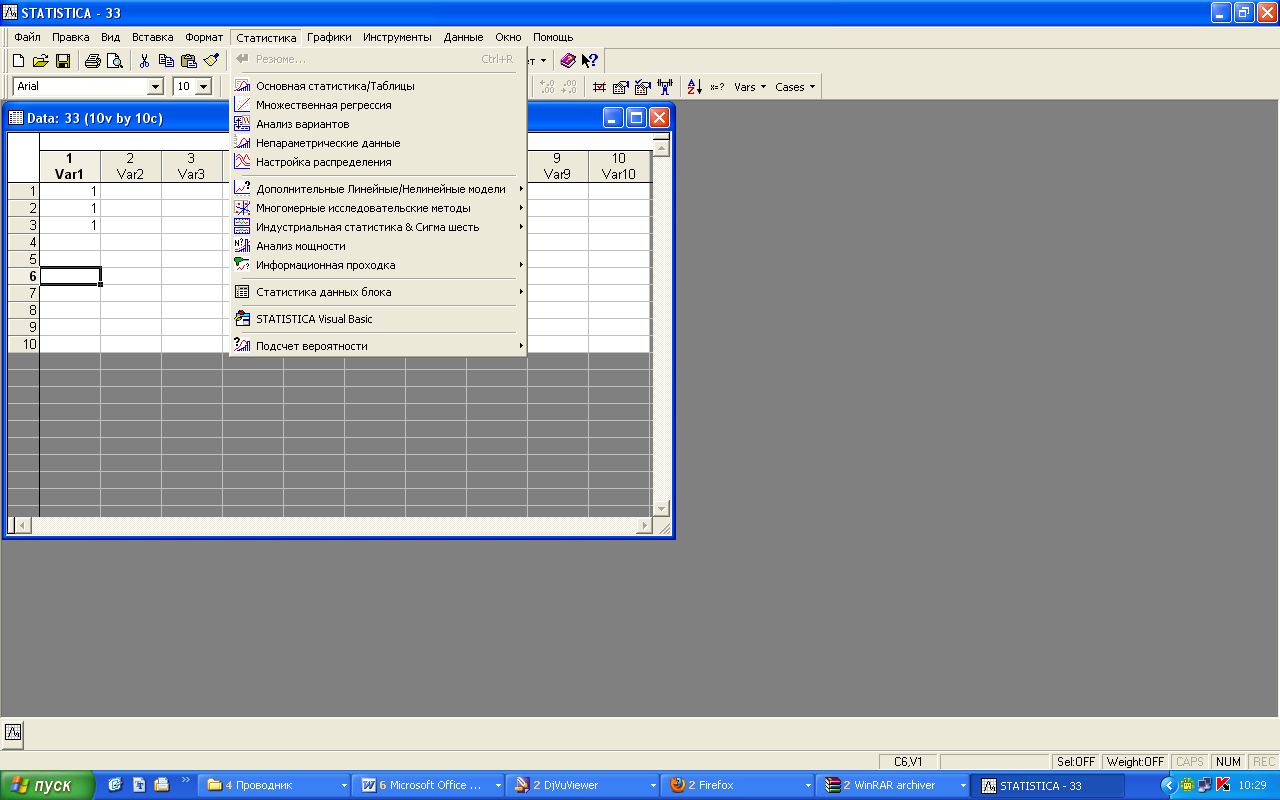Viewport: 1280px width, 800px height.
Task: Activate the What's This help pointer
Action: pyautogui.click(x=590, y=61)
